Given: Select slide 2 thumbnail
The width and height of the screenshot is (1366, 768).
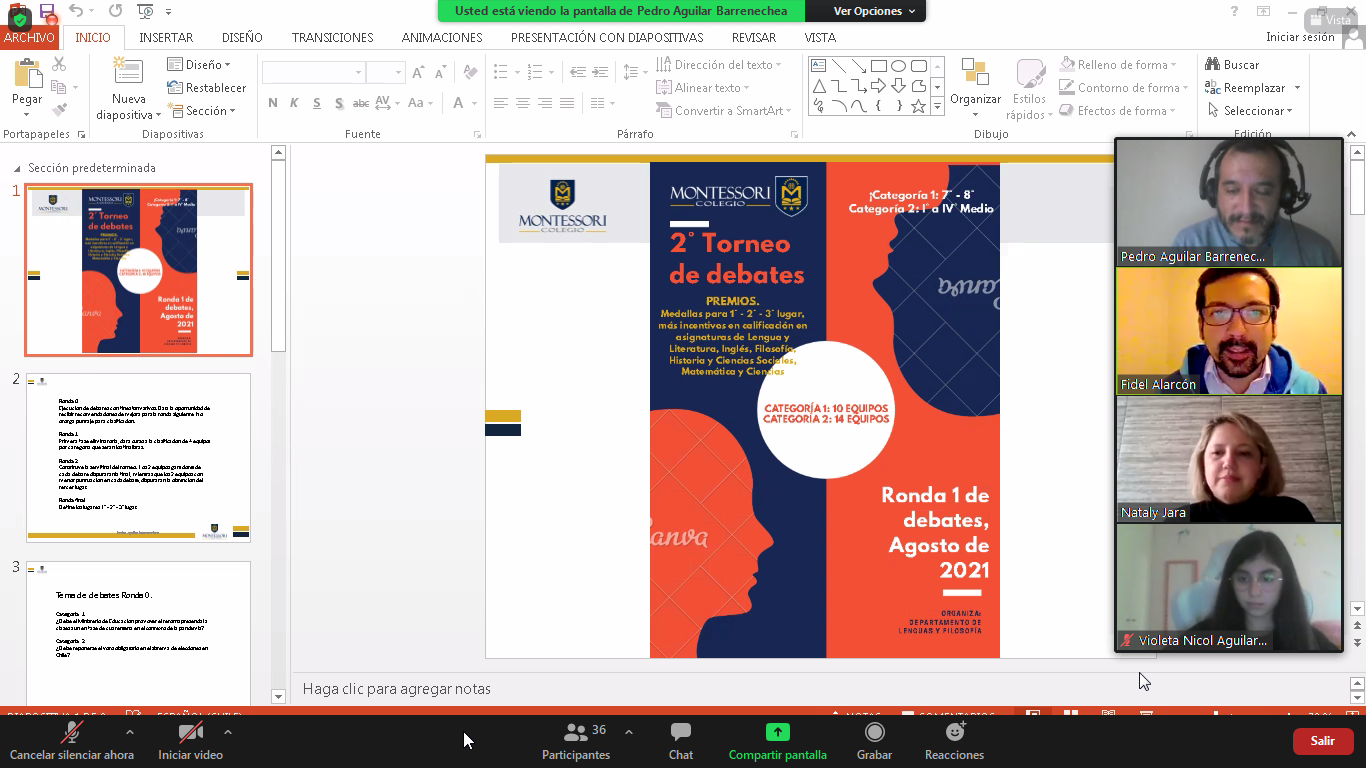Looking at the screenshot, I should click(139, 458).
